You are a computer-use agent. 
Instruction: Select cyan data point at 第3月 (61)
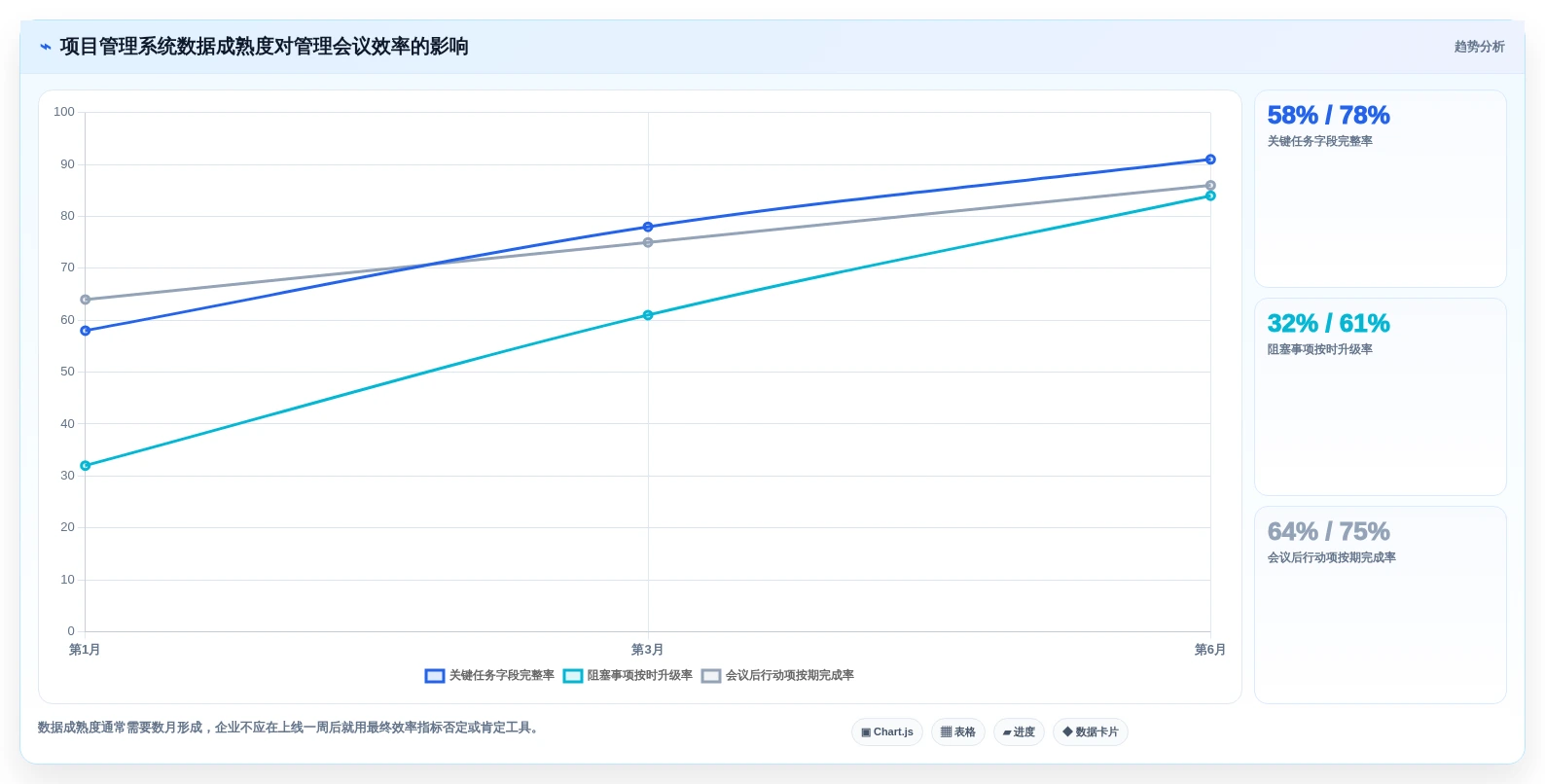click(x=648, y=315)
